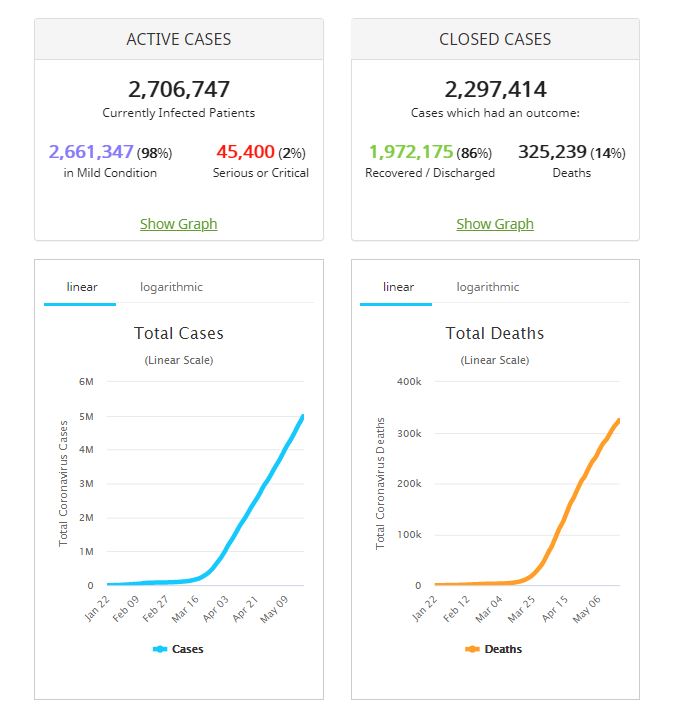Click the blue Cases legend marker icon
The width and height of the screenshot is (674, 727).
(160, 649)
